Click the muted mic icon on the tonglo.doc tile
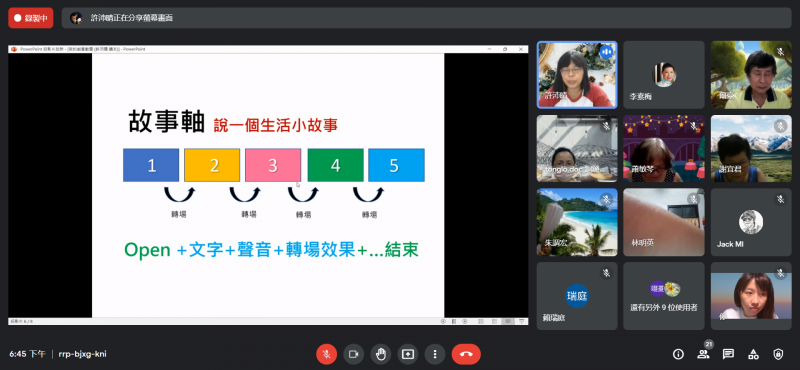Viewport: 800px width, 370px height. (606, 126)
